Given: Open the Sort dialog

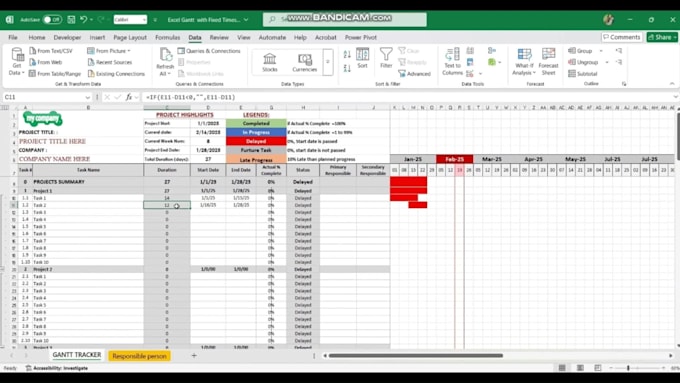Looking at the screenshot, I should click(362, 58).
